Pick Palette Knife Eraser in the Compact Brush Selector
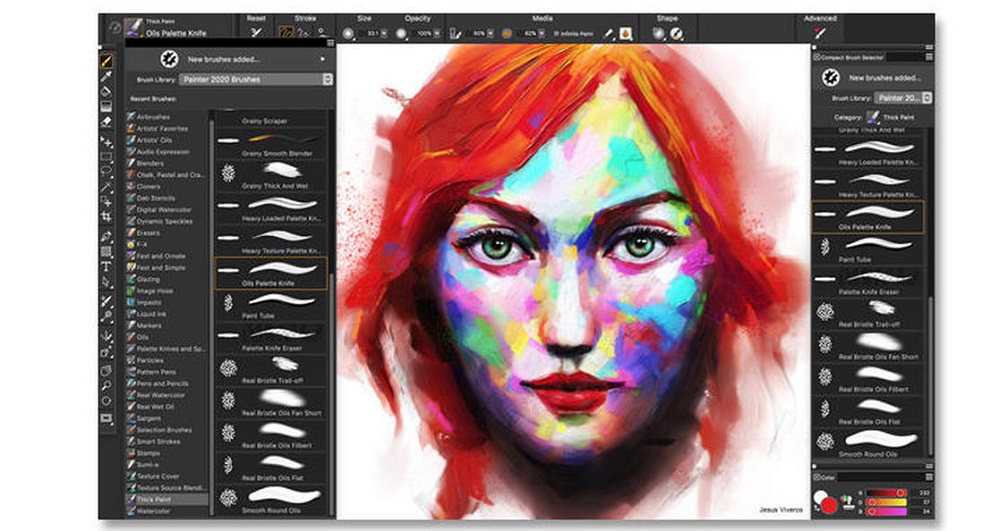The width and height of the screenshot is (1000, 531). pyautogui.click(x=867, y=282)
